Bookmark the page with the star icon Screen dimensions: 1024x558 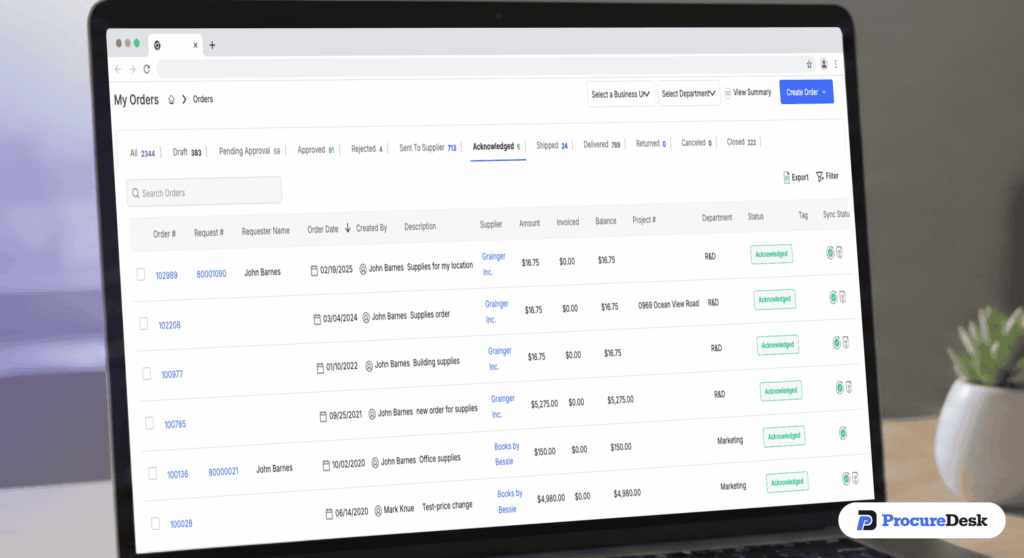[809, 64]
